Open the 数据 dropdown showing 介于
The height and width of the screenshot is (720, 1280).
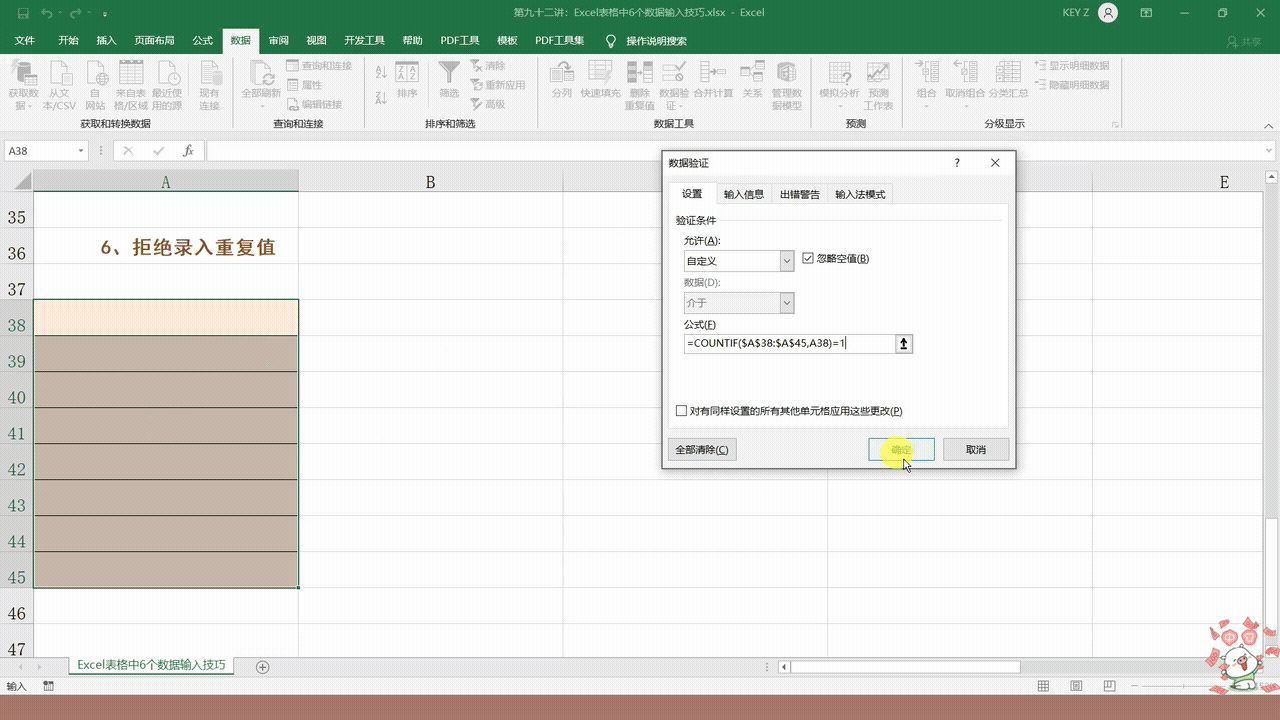pos(786,303)
